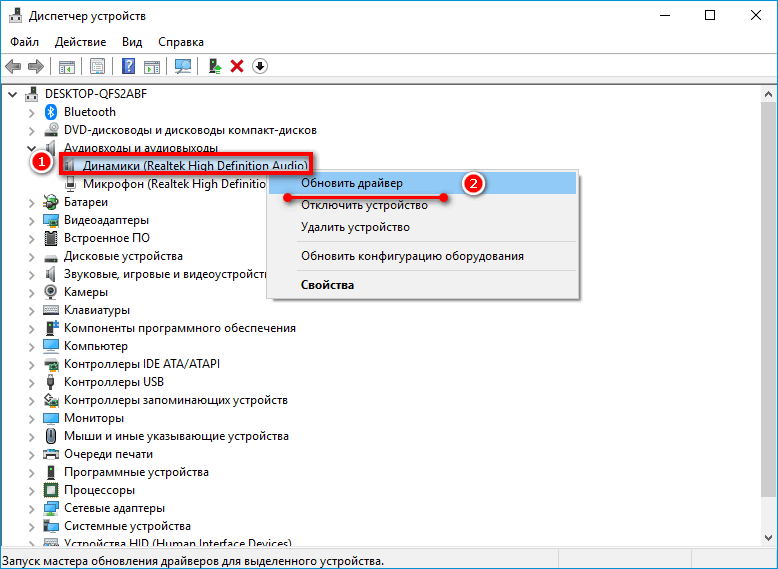Click Свойства in the context menu
This screenshot has height=569, width=778.
(327, 285)
